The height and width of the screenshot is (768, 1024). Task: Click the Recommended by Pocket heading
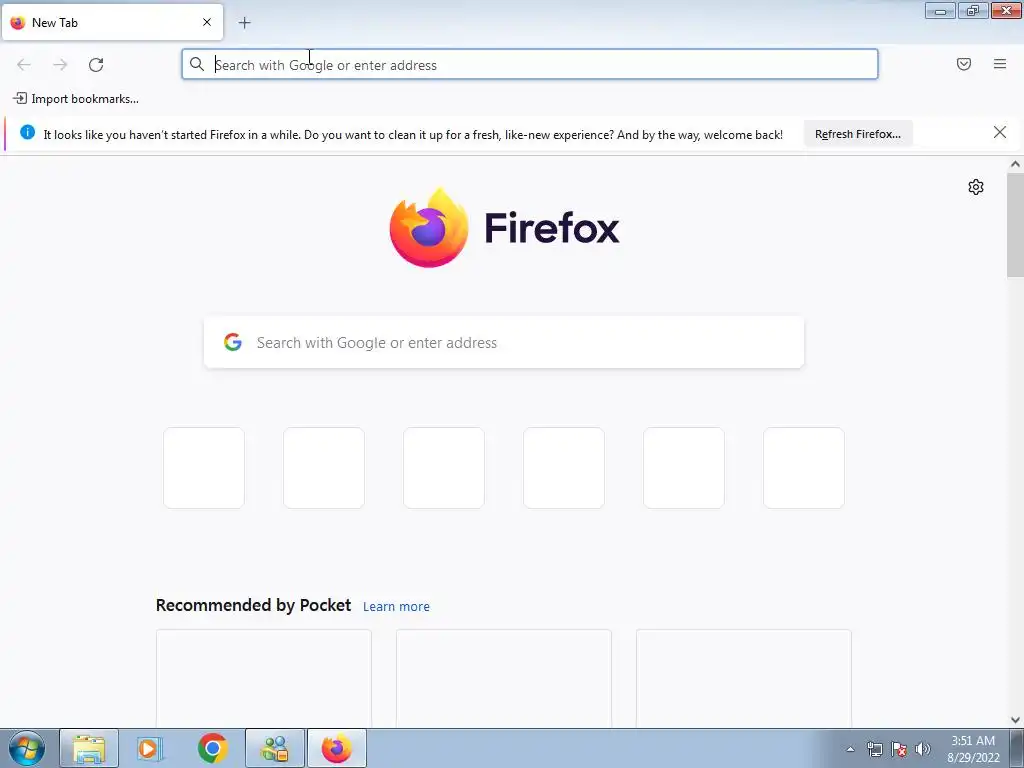coord(253,605)
